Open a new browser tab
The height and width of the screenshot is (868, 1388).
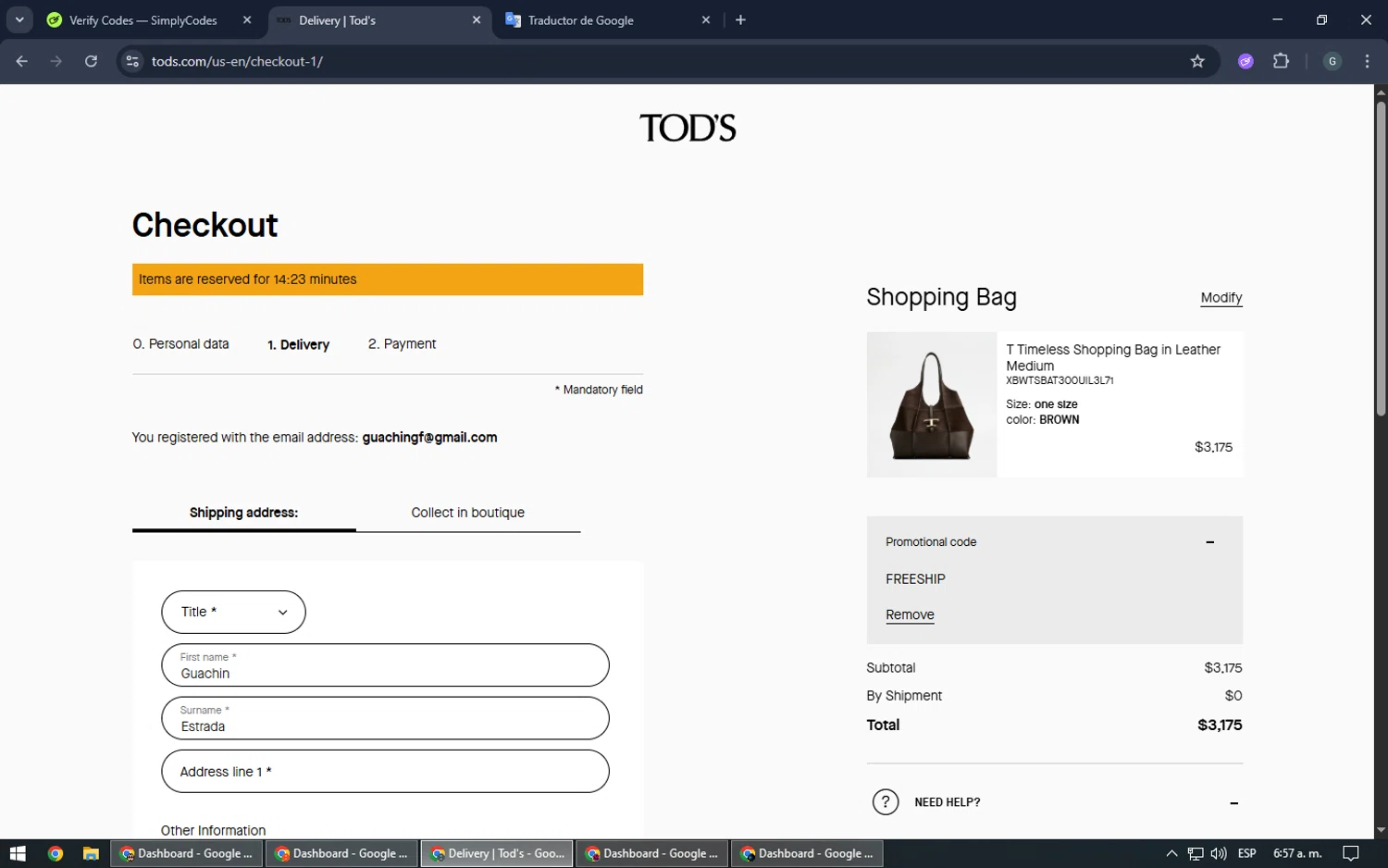(x=740, y=19)
